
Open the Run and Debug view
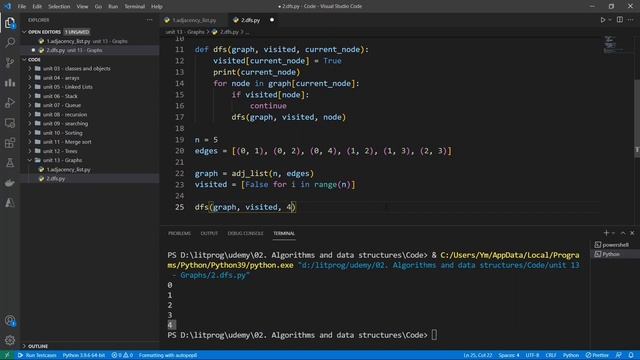point(10,102)
